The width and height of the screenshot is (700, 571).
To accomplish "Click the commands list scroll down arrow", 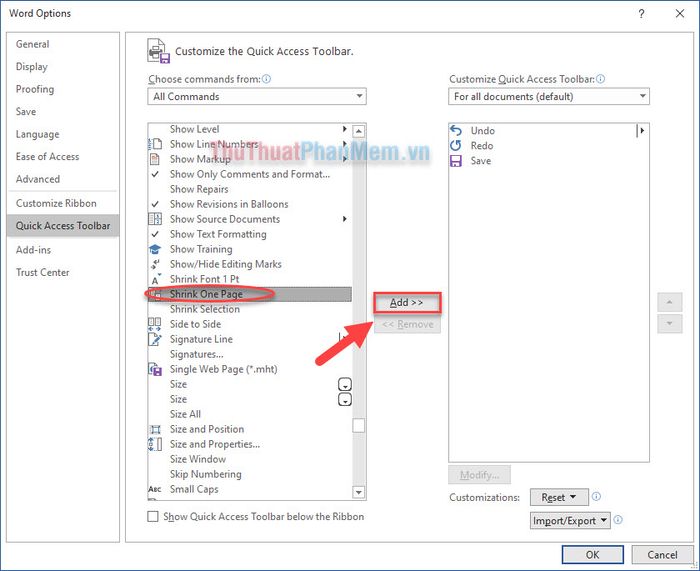I will coord(358,492).
